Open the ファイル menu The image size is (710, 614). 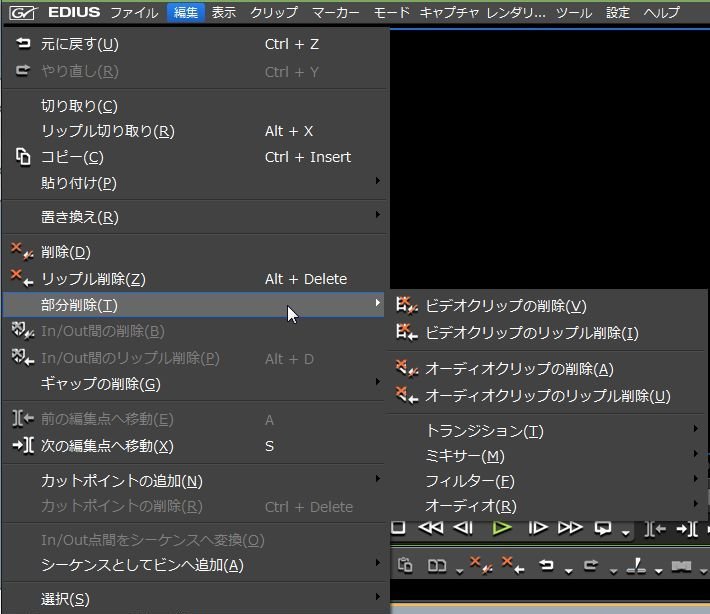tap(134, 12)
